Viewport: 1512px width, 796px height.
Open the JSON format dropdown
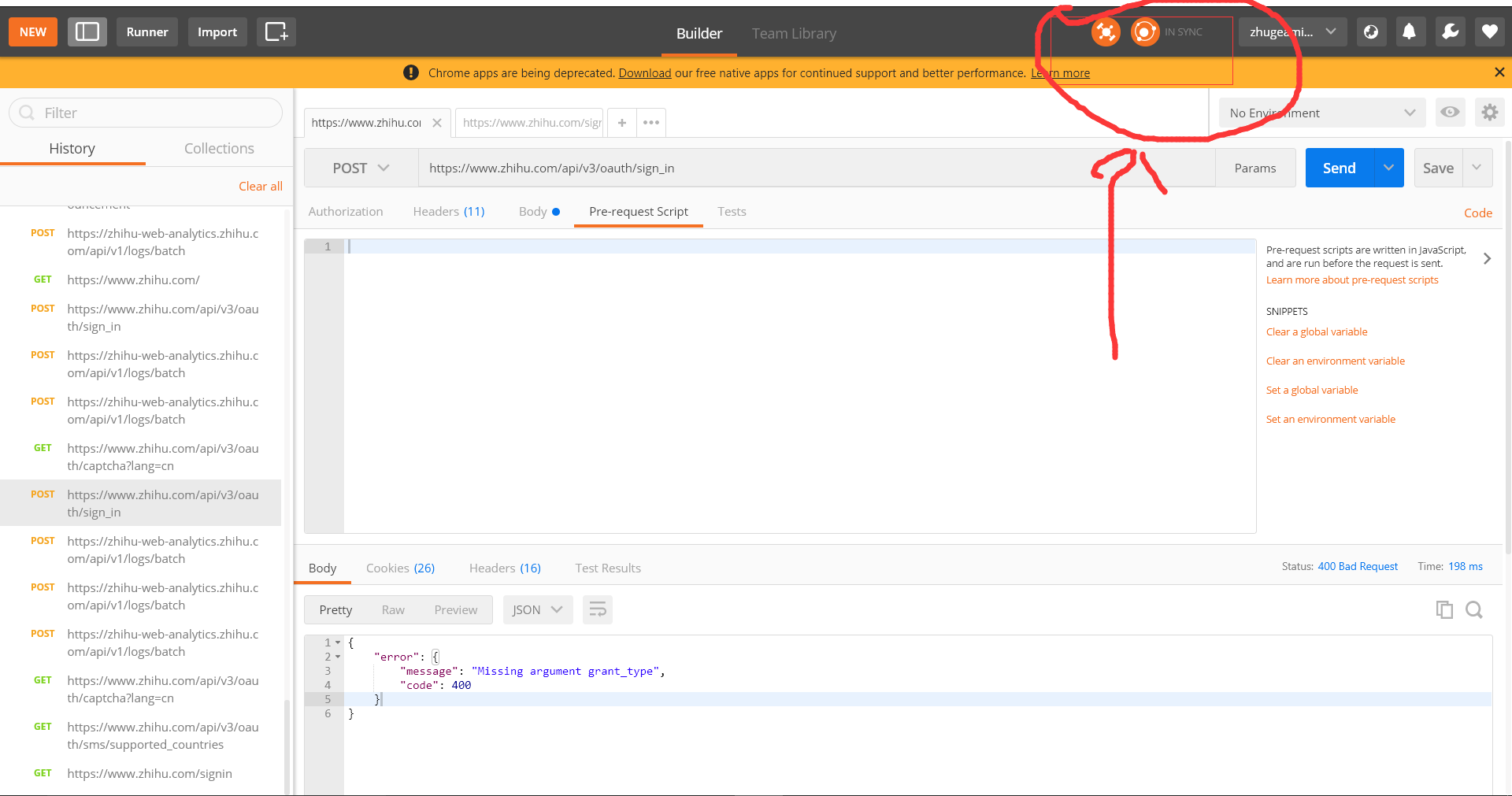pos(538,609)
